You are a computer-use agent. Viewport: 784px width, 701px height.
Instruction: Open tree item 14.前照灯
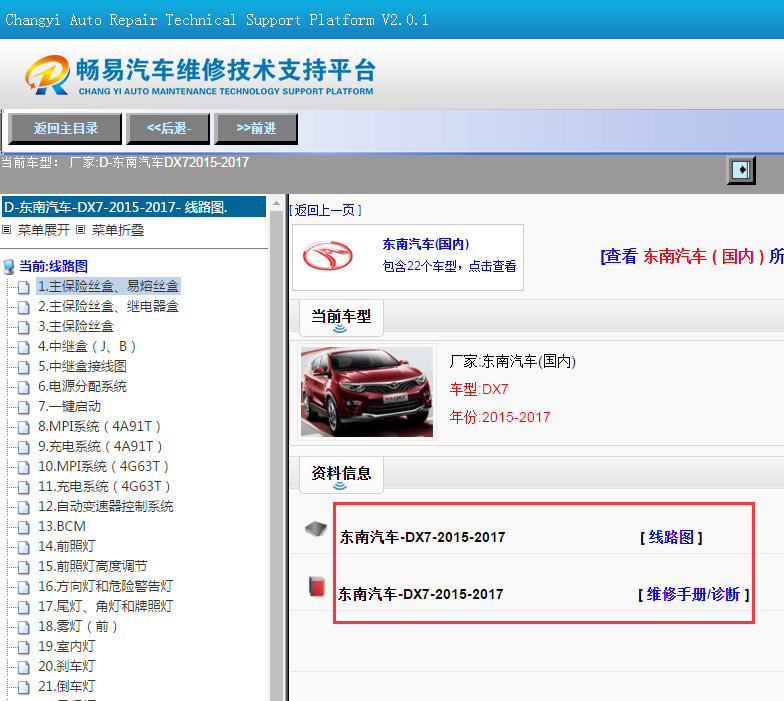[x=66, y=546]
